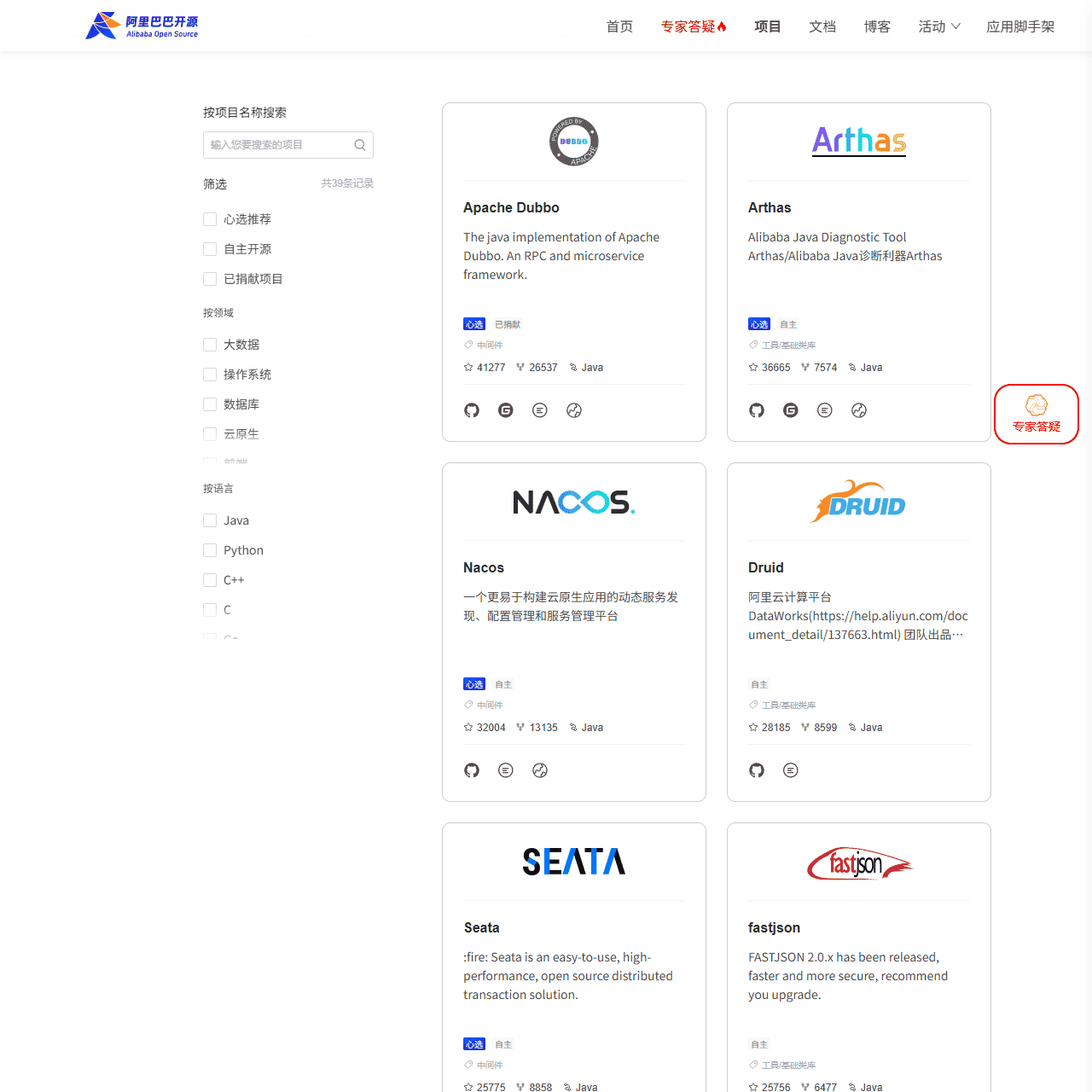Image resolution: width=1092 pixels, height=1092 pixels.
Task: Click the search magnifier in the project search box
Action: (359, 145)
